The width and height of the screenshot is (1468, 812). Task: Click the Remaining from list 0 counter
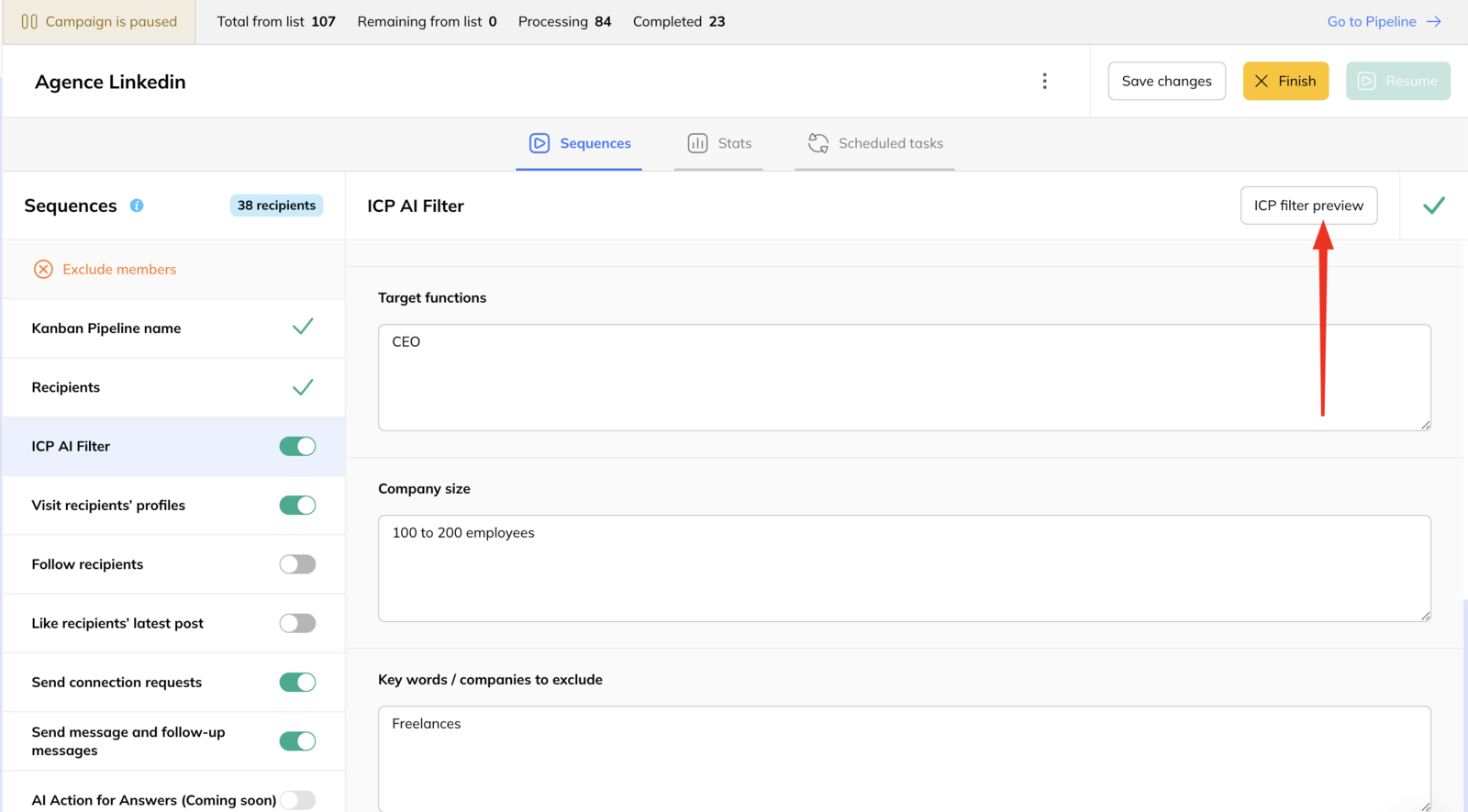coord(427,21)
